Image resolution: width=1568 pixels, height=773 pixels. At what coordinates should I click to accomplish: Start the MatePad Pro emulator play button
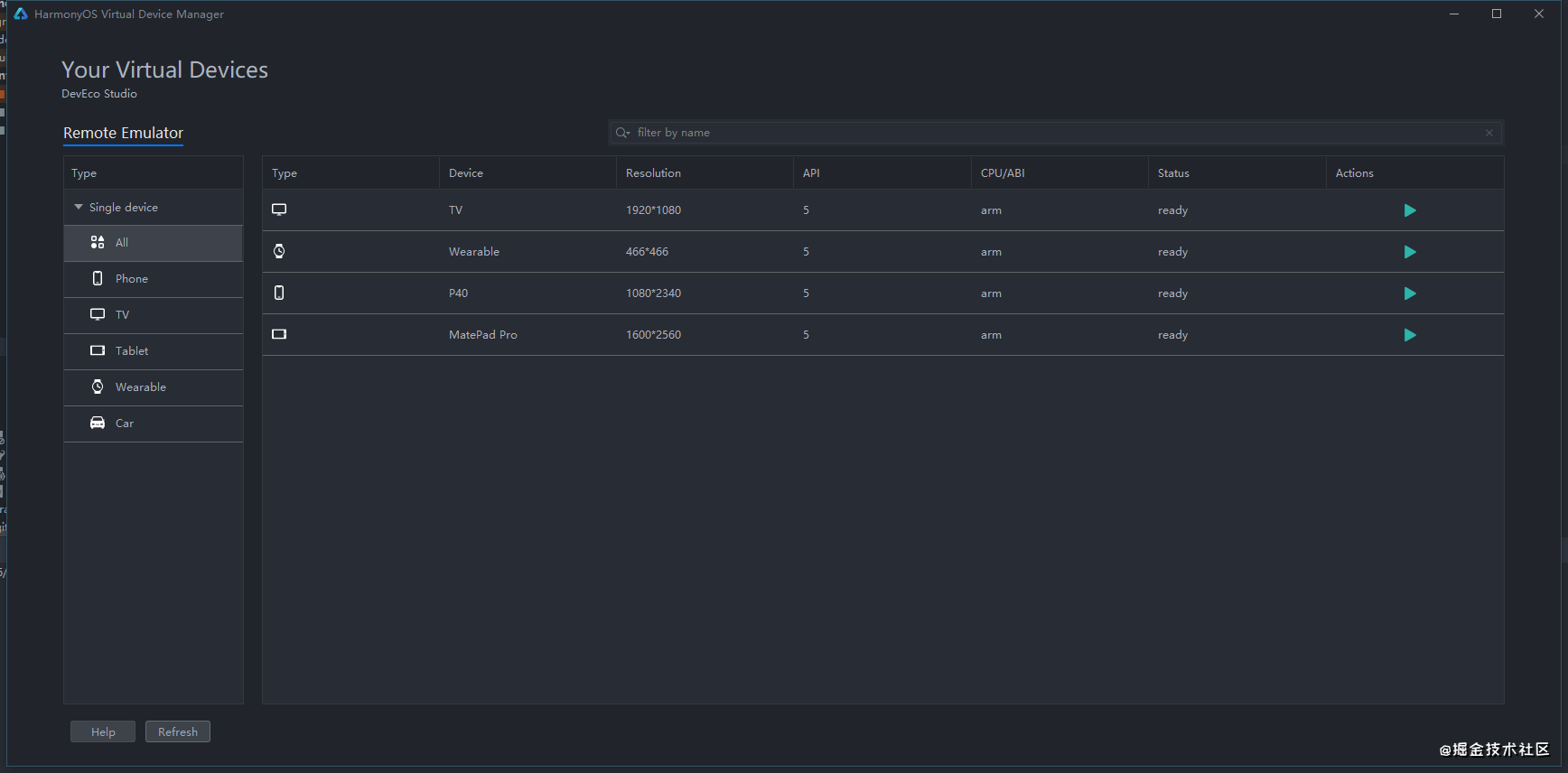coord(1410,335)
